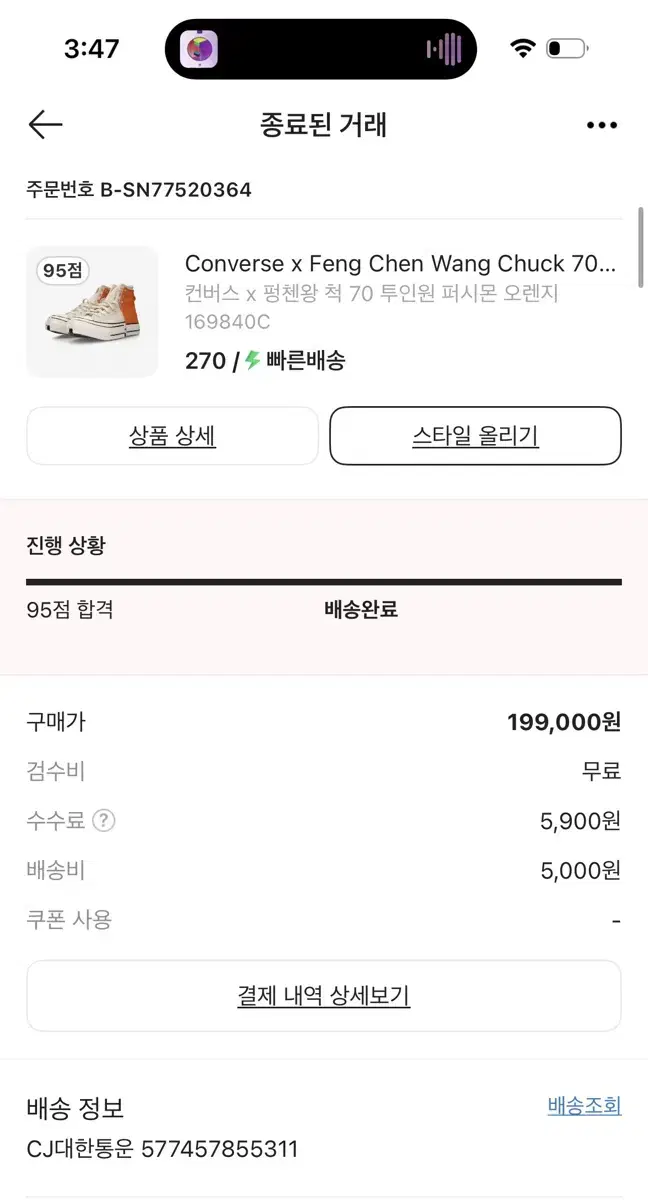Open the three-dot more options menu
The image size is (648, 1200).
[602, 125]
